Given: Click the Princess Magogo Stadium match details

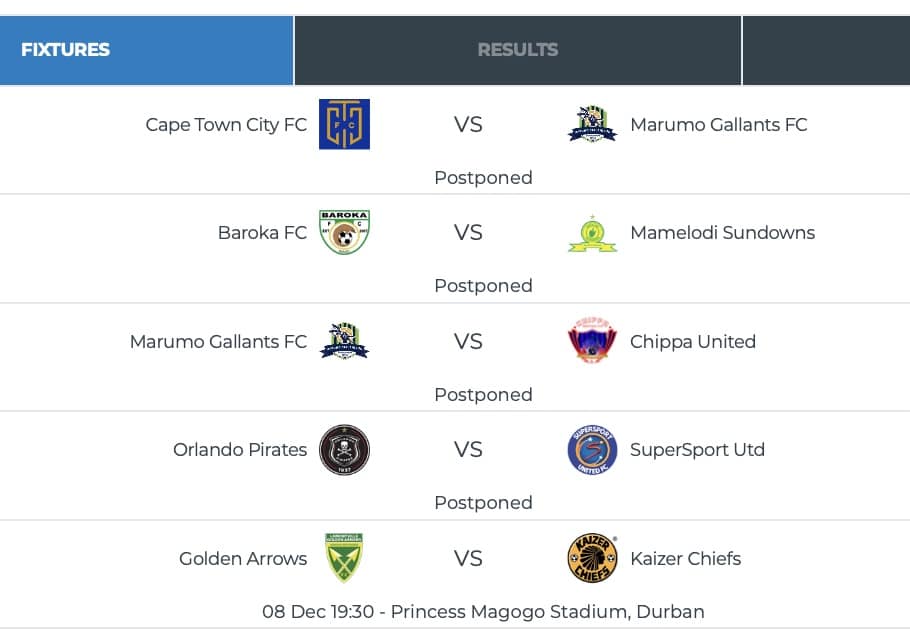Looking at the screenshot, I should (483, 611).
